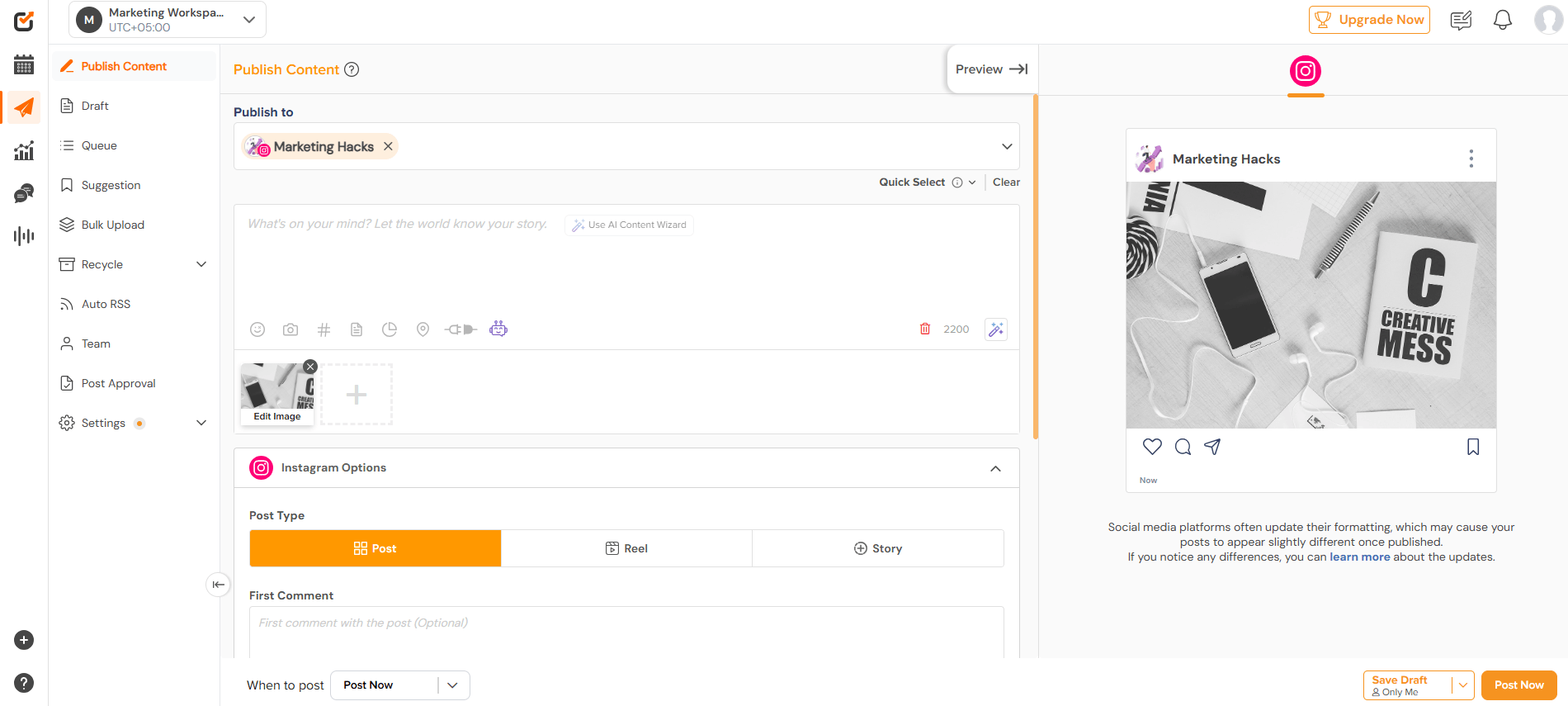Expand the Publish to account selector
The height and width of the screenshot is (706, 1568).
point(1007,146)
